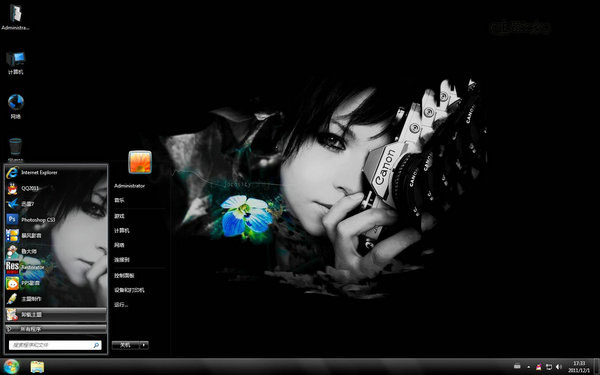Open the network tray icon

pyautogui.click(x=549, y=367)
